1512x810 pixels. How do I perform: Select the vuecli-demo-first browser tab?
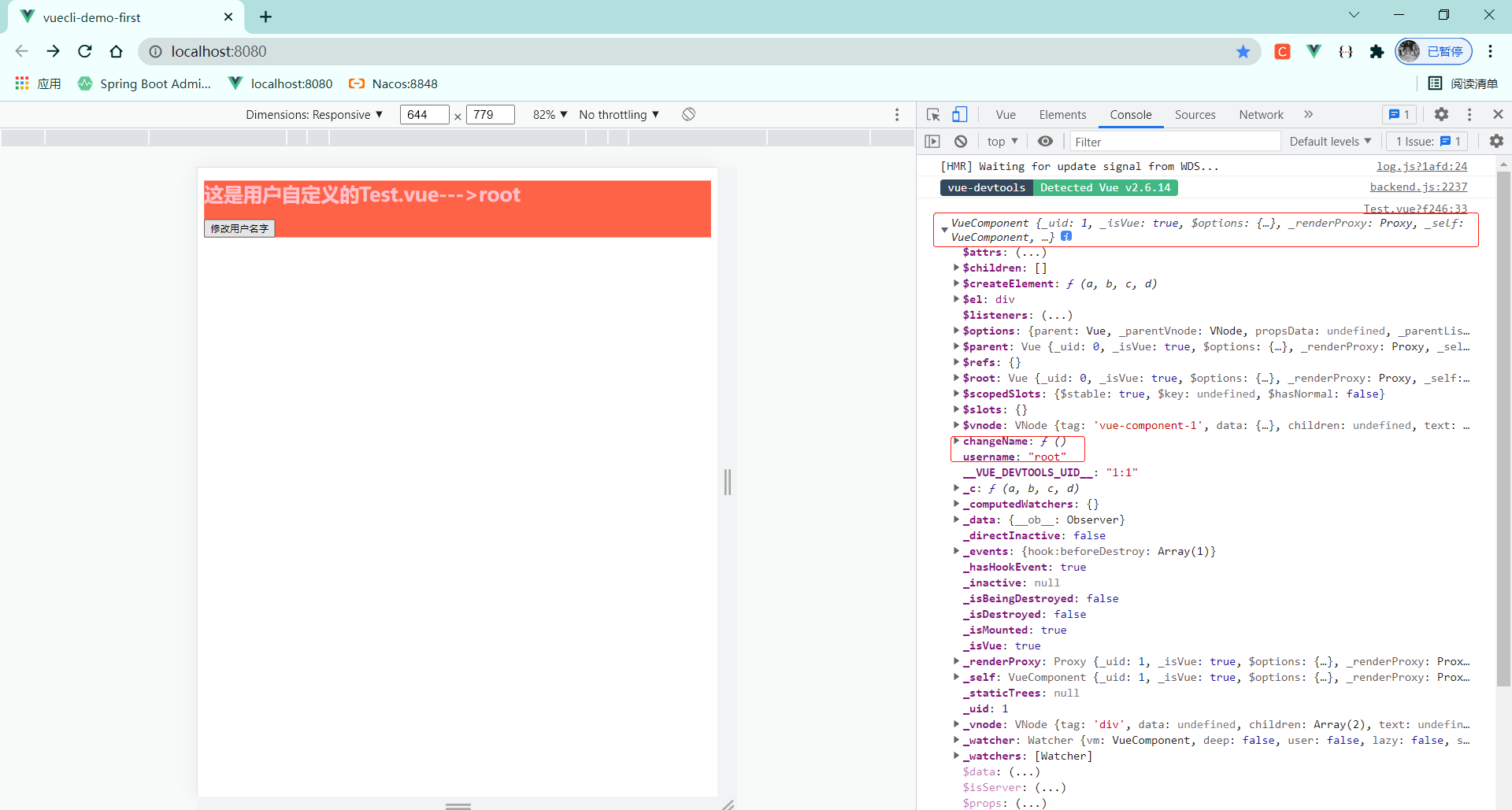click(126, 17)
